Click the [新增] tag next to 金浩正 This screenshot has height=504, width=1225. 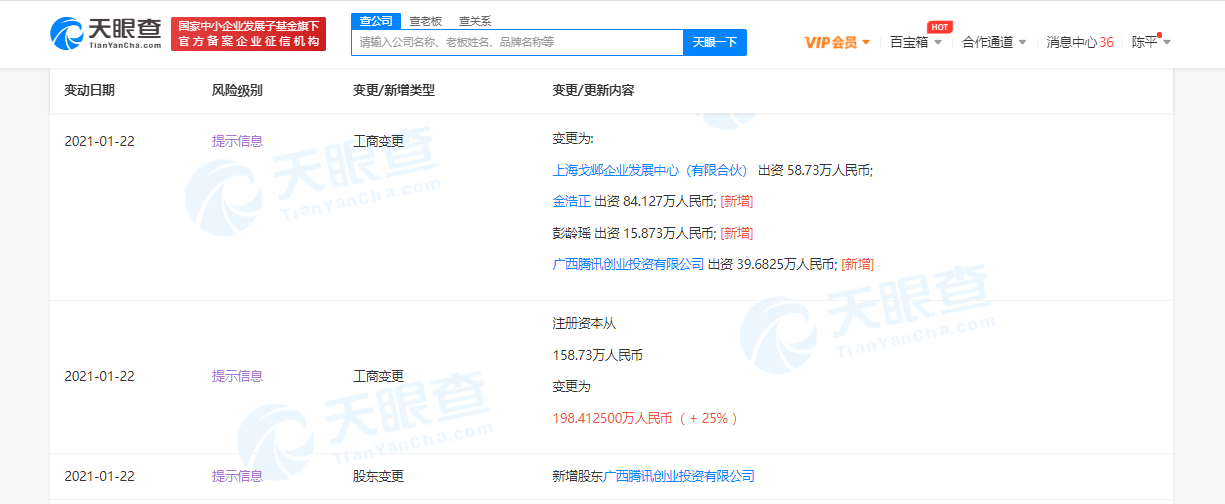[x=737, y=201]
